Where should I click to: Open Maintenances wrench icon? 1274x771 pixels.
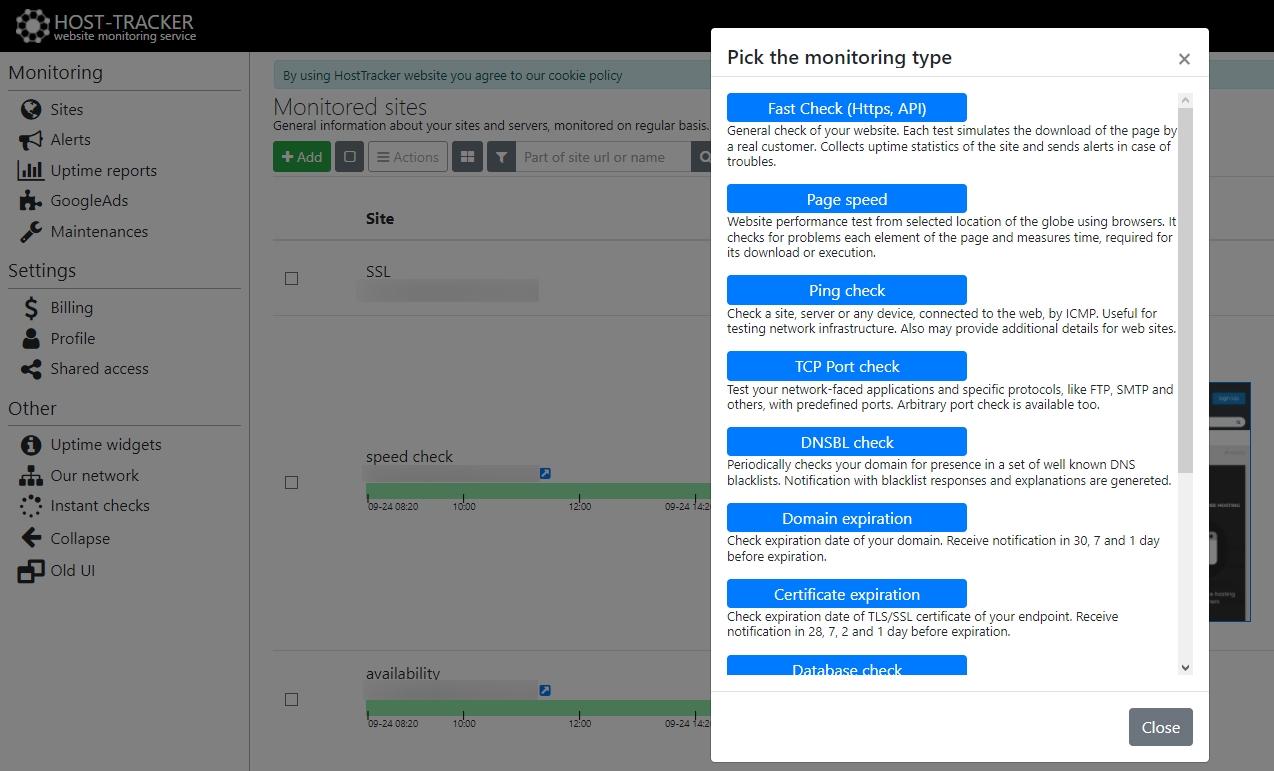tap(31, 231)
